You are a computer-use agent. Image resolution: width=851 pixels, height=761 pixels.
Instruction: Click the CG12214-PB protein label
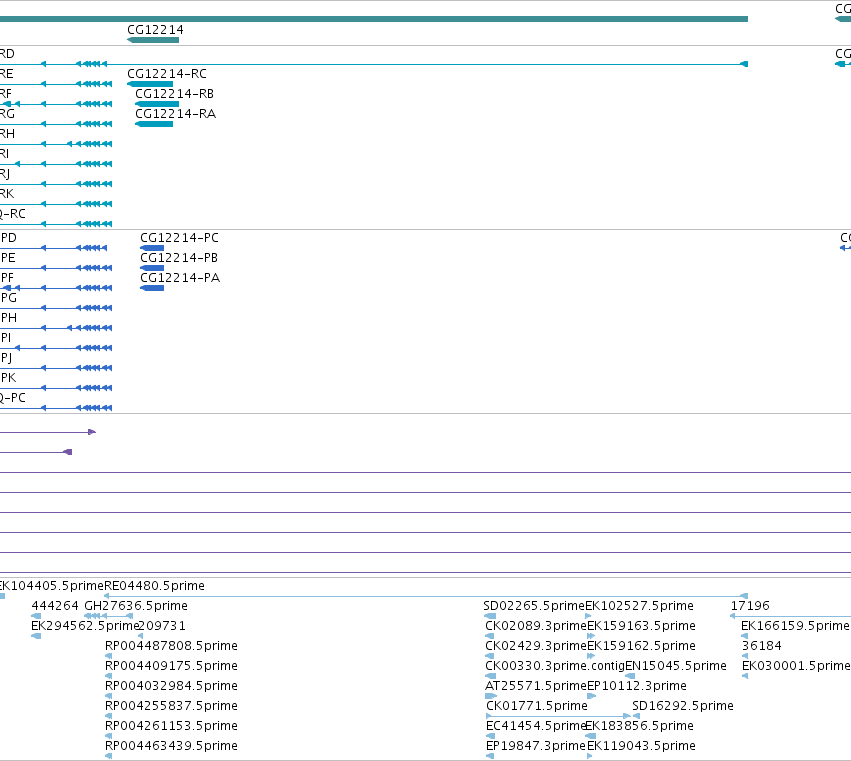click(x=179, y=258)
